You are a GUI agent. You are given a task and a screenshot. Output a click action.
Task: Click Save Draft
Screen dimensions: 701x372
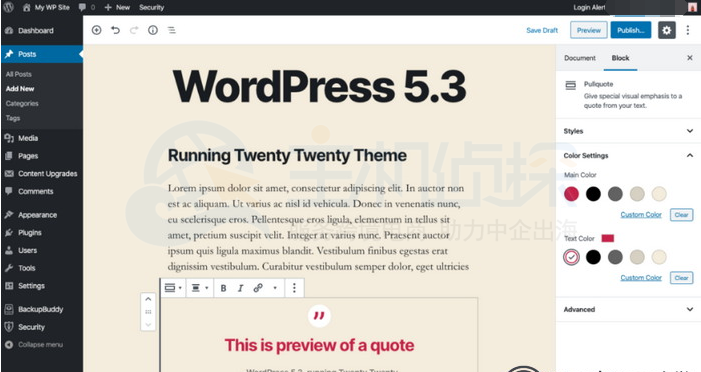coord(542,30)
